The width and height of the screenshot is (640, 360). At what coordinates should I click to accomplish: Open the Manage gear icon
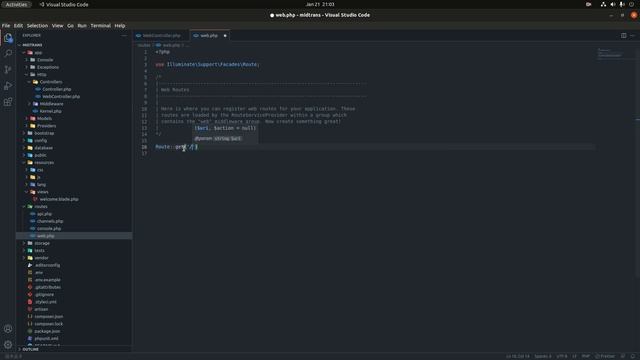coord(8,344)
